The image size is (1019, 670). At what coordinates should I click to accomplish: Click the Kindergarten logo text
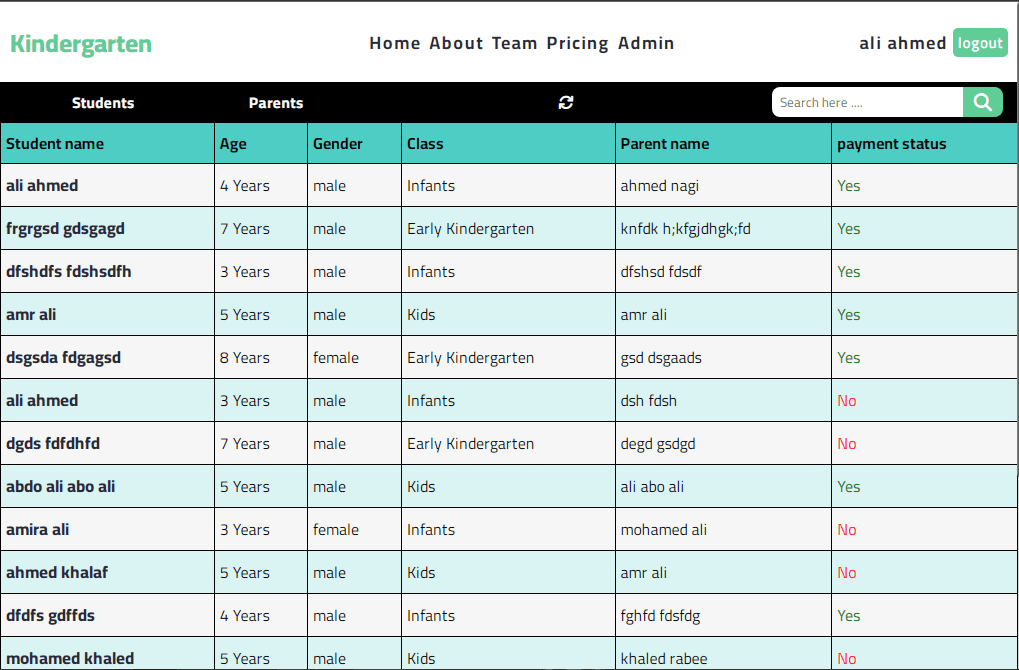pos(81,44)
